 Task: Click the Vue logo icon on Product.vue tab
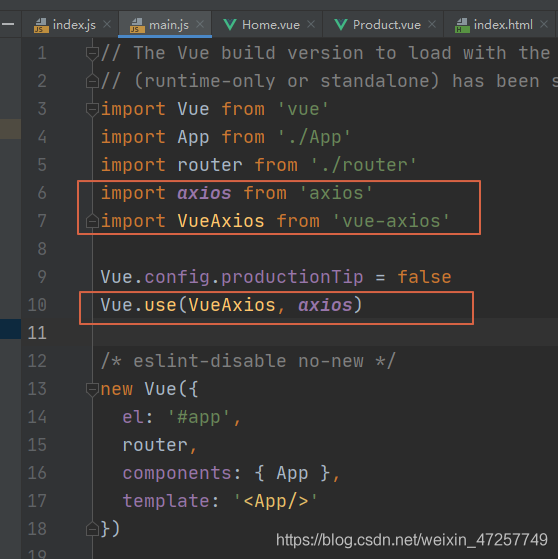click(341, 25)
